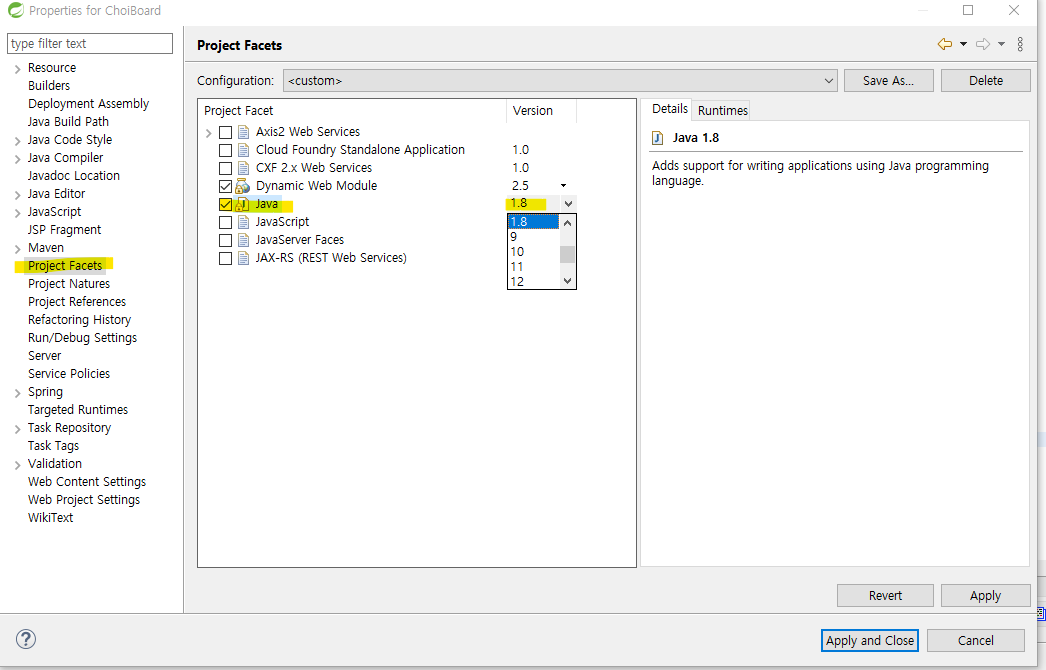
Task: Check the JavaServer Faces facet
Action: pos(225,240)
